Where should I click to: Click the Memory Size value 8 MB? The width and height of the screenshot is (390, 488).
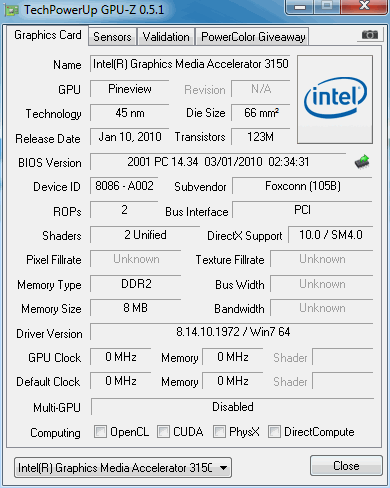136,308
